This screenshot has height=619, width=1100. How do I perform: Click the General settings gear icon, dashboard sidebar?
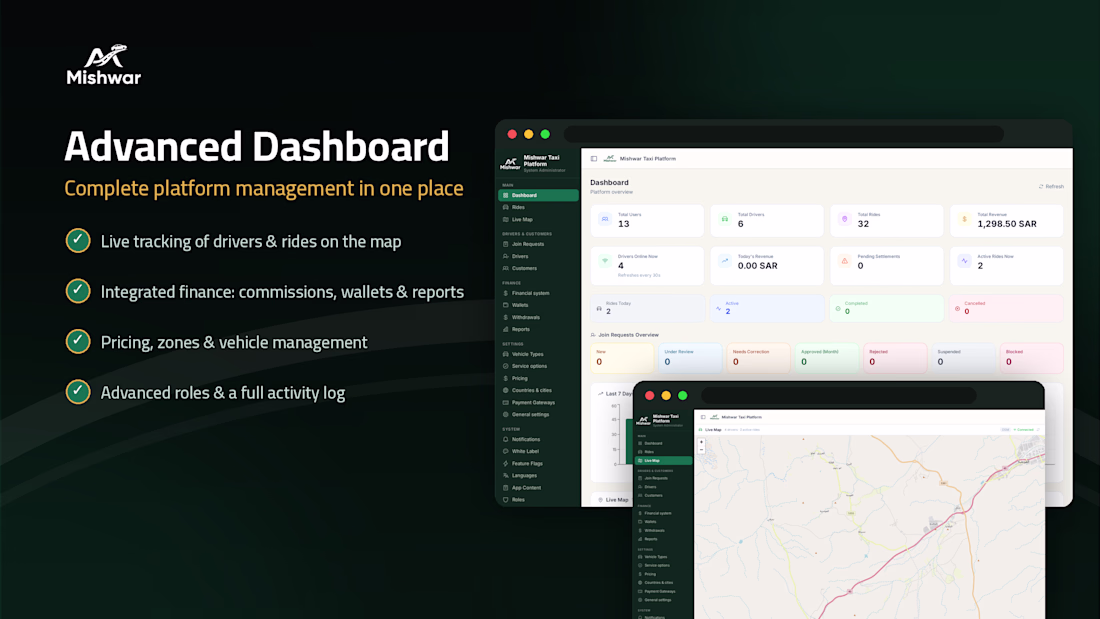(x=506, y=415)
